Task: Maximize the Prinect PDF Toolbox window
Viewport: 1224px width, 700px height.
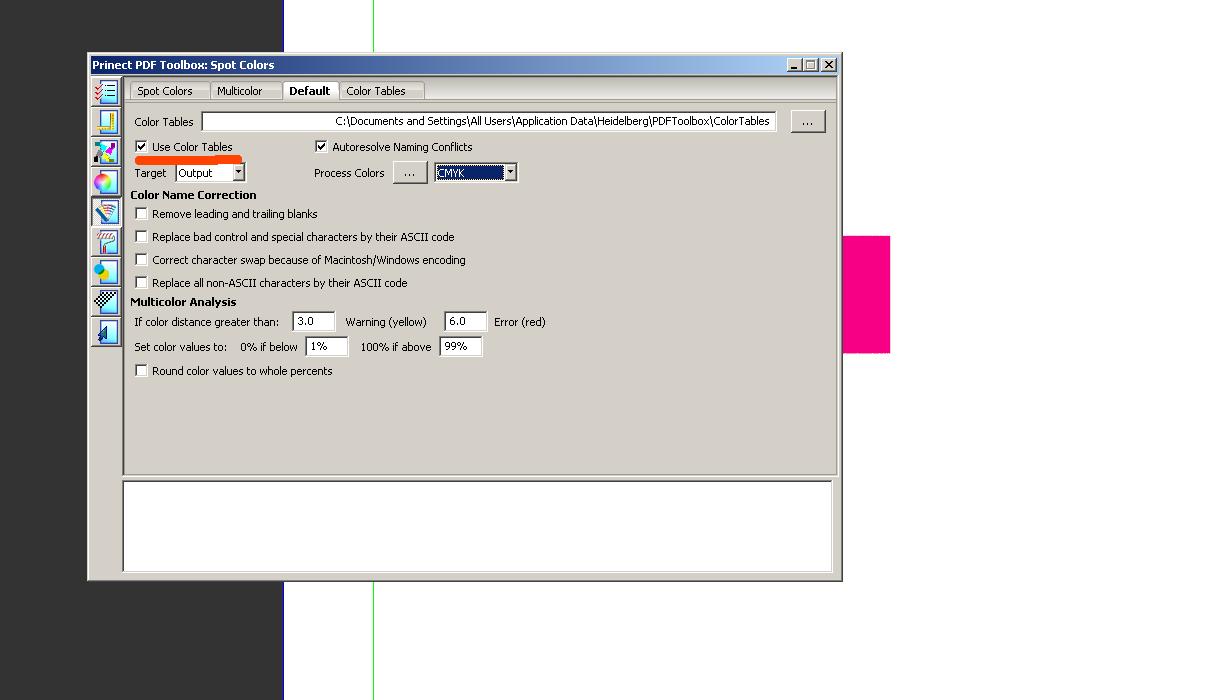Action: (811, 65)
